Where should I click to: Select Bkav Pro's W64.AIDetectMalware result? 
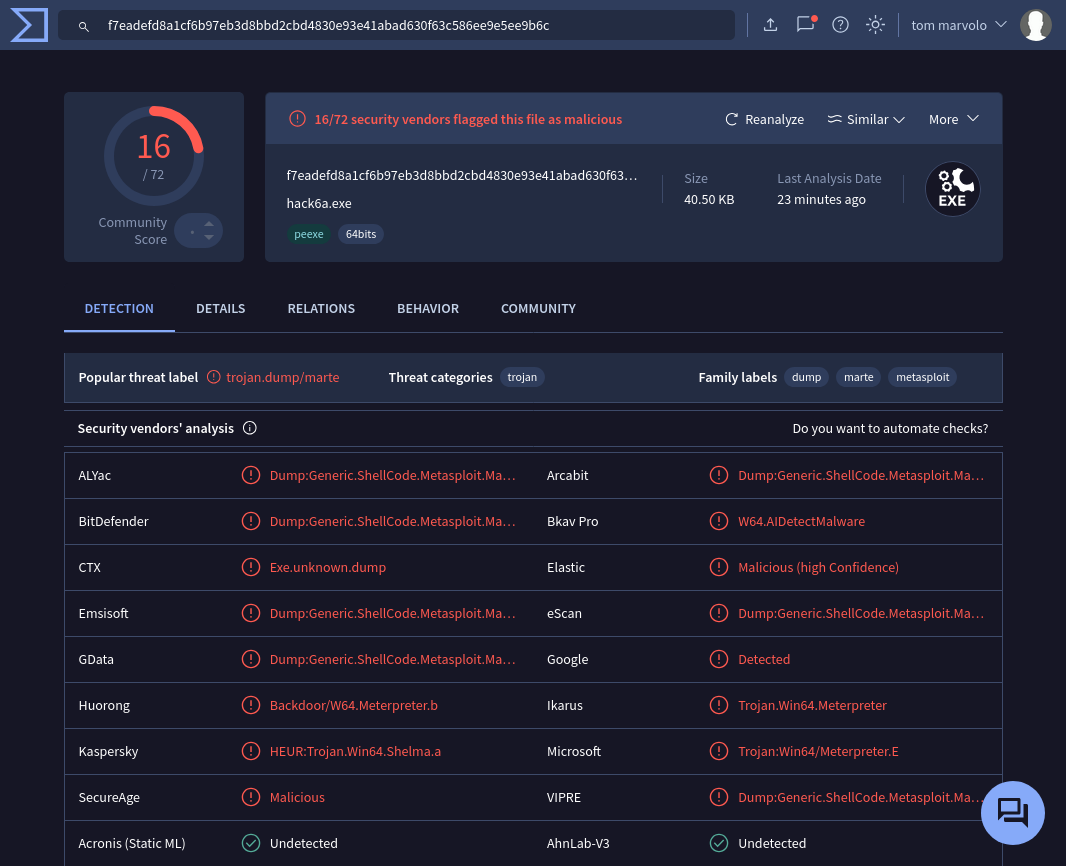(x=802, y=521)
